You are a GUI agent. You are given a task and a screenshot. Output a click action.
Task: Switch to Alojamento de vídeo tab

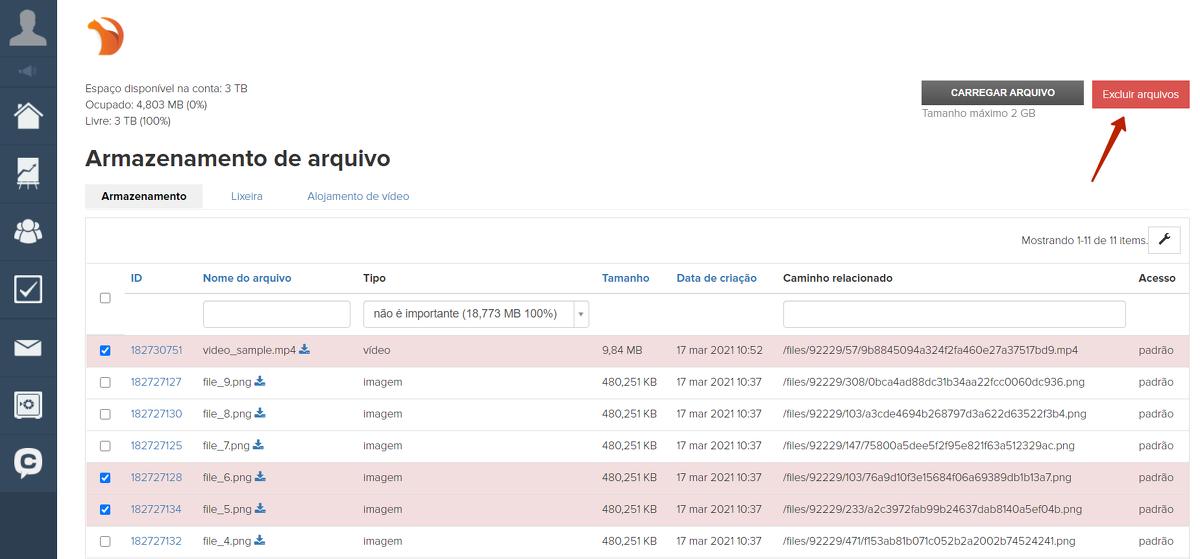point(358,196)
